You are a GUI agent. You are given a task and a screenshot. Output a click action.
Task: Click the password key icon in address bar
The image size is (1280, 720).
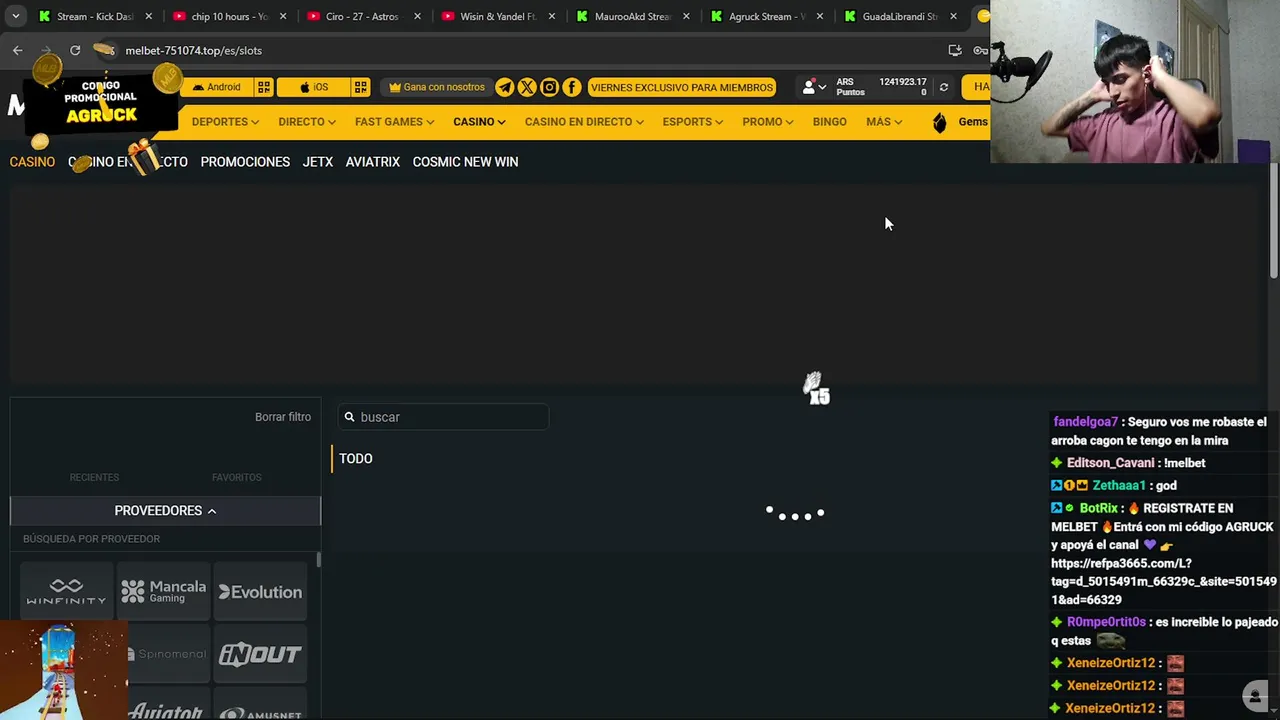click(981, 50)
